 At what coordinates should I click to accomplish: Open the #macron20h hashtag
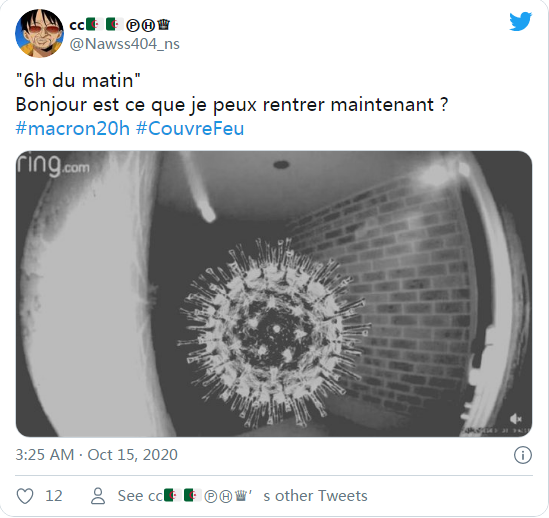(73, 129)
